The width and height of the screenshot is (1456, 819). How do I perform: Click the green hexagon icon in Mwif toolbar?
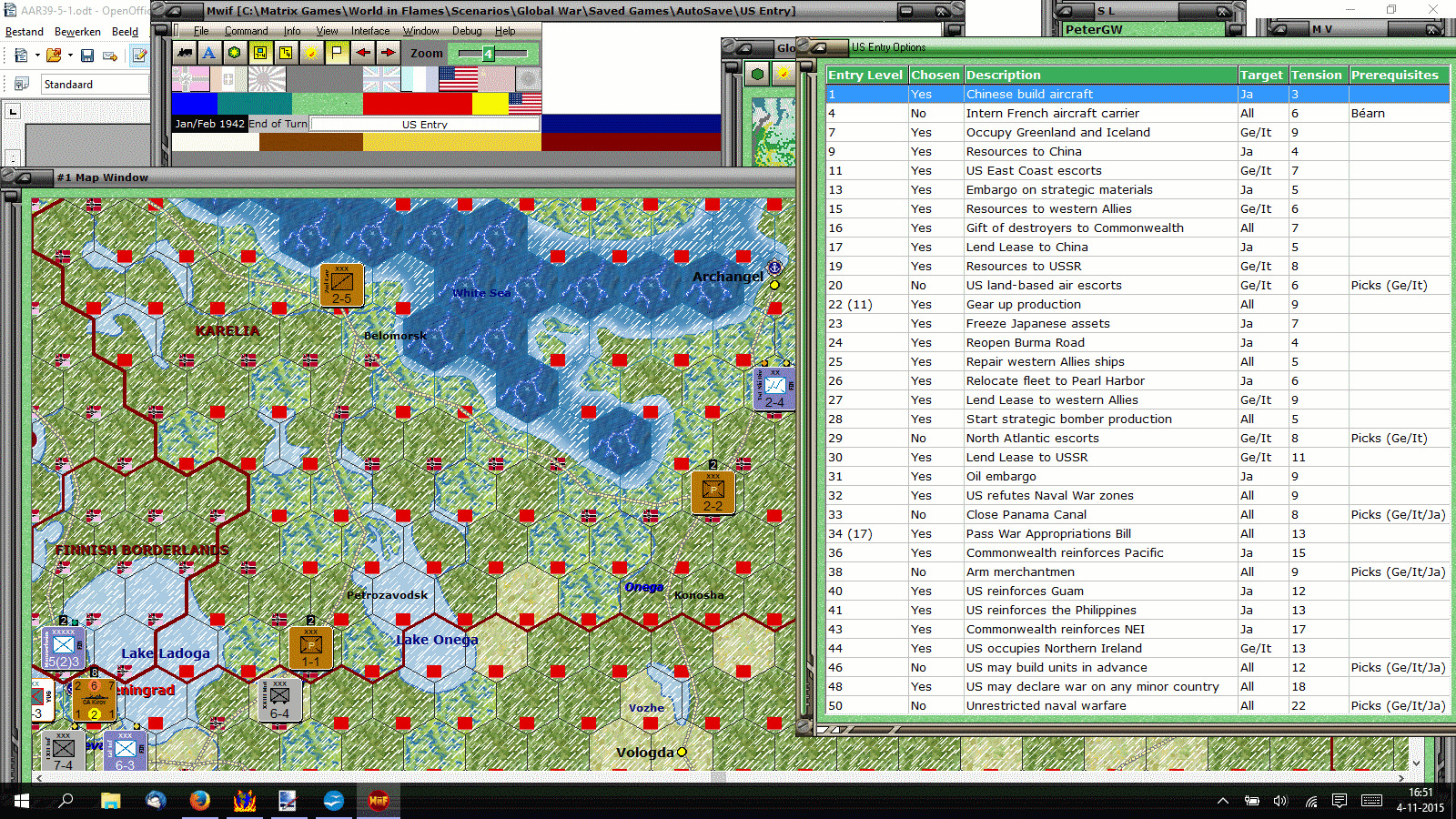click(x=235, y=53)
